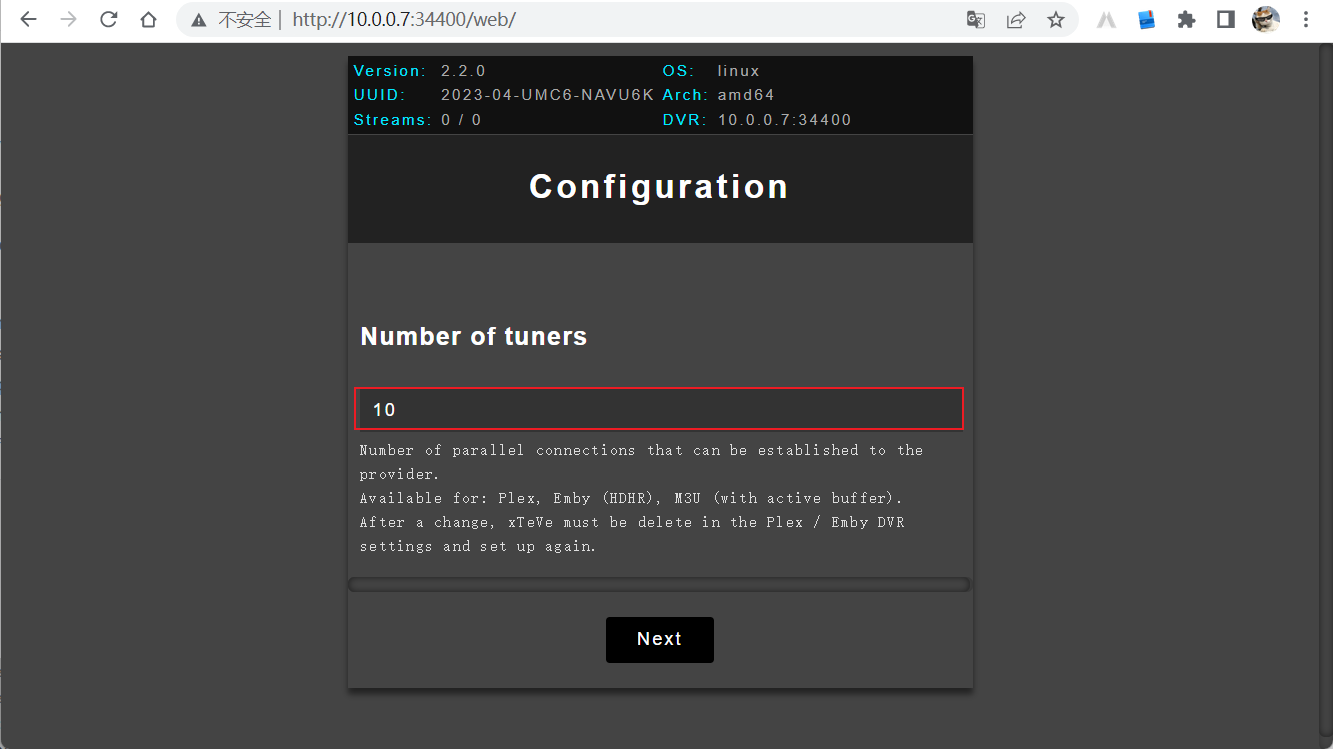This screenshot has height=749, width=1333.
Task: Click the Configuration heading
Action: tap(659, 187)
